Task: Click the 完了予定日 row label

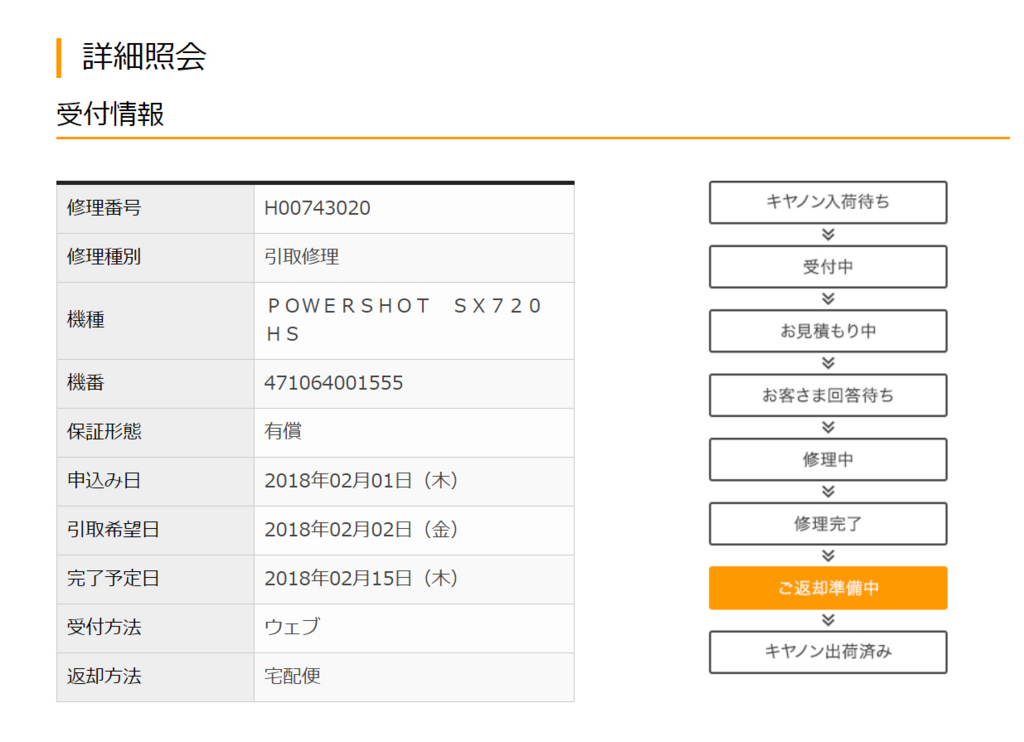Action: 113,578
